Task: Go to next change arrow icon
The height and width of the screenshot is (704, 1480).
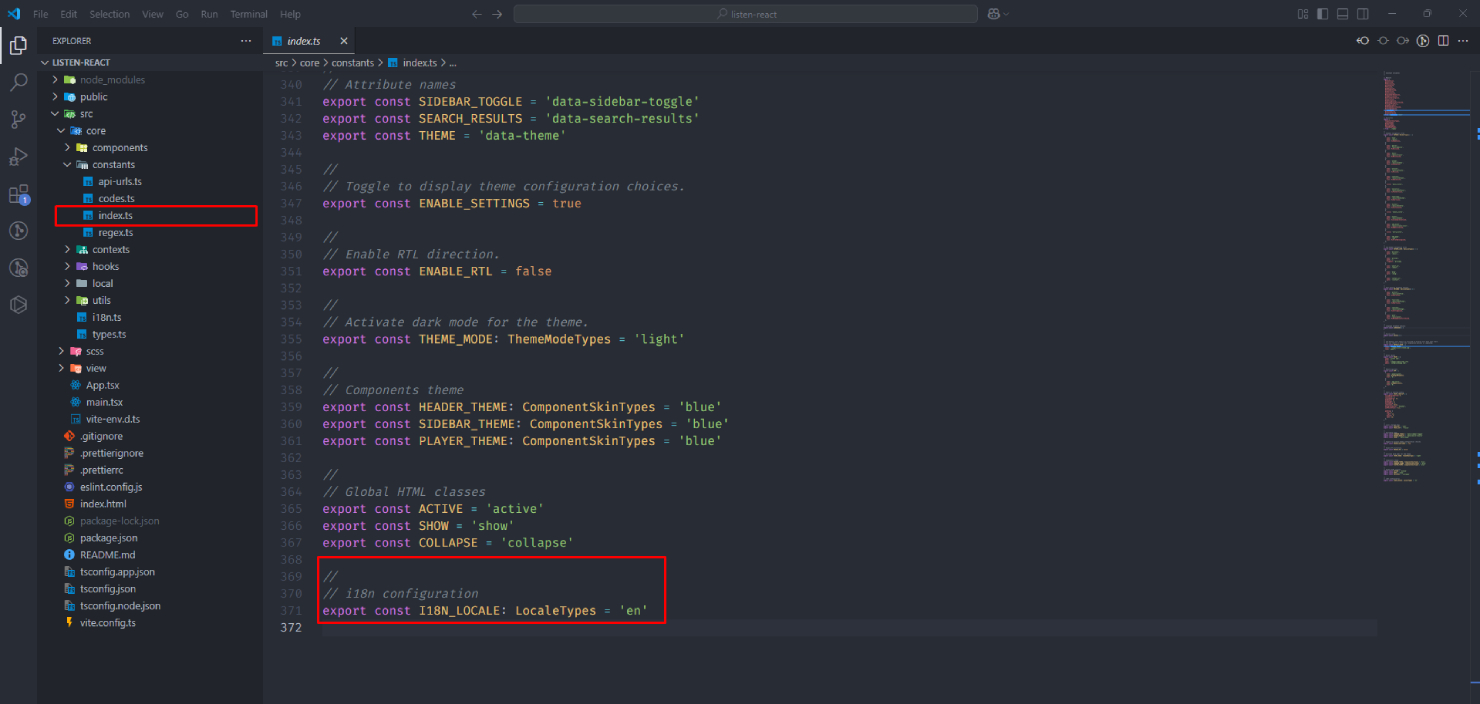Action: coord(1403,41)
